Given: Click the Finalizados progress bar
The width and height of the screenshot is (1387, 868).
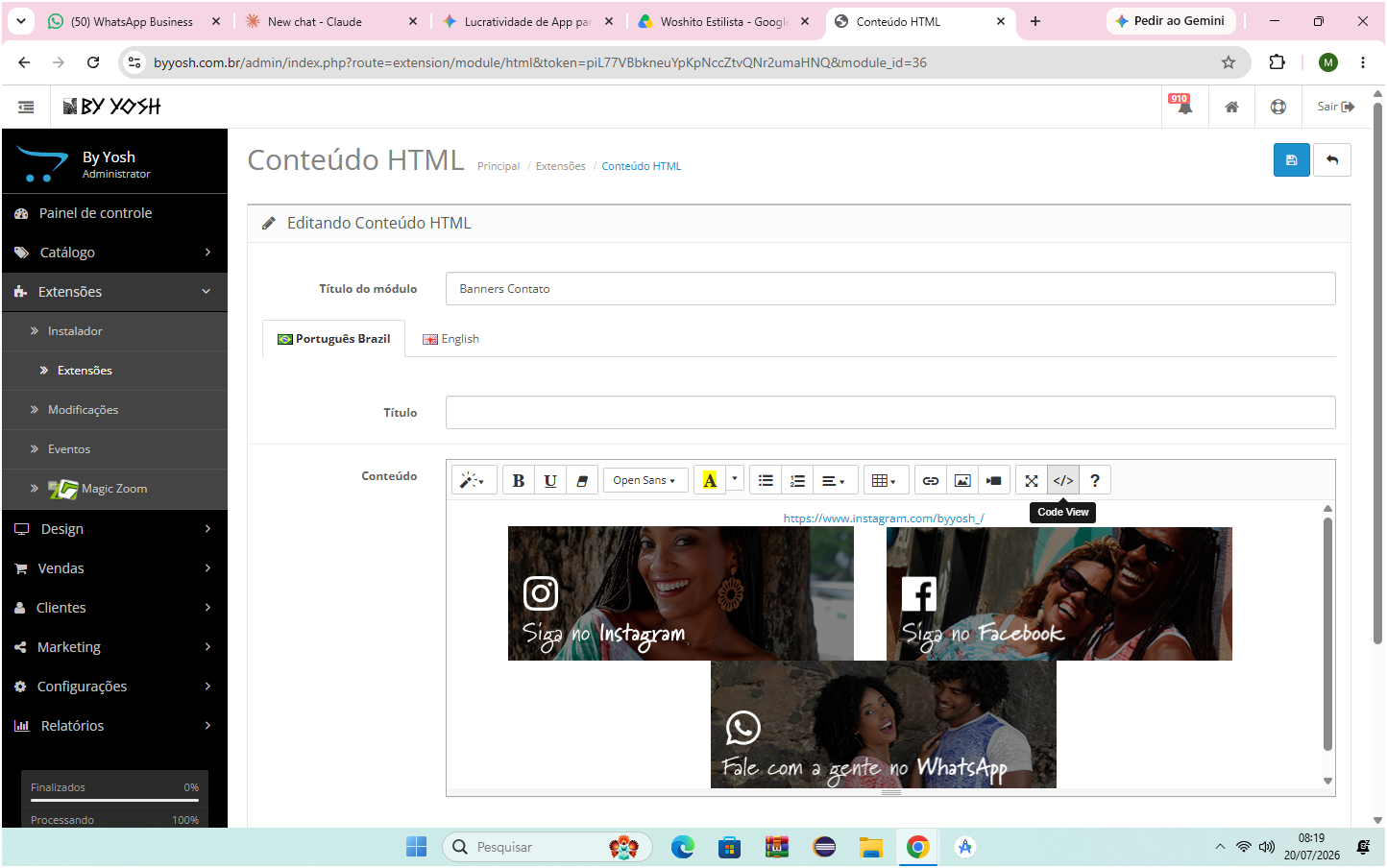Looking at the screenshot, I should coord(114,800).
